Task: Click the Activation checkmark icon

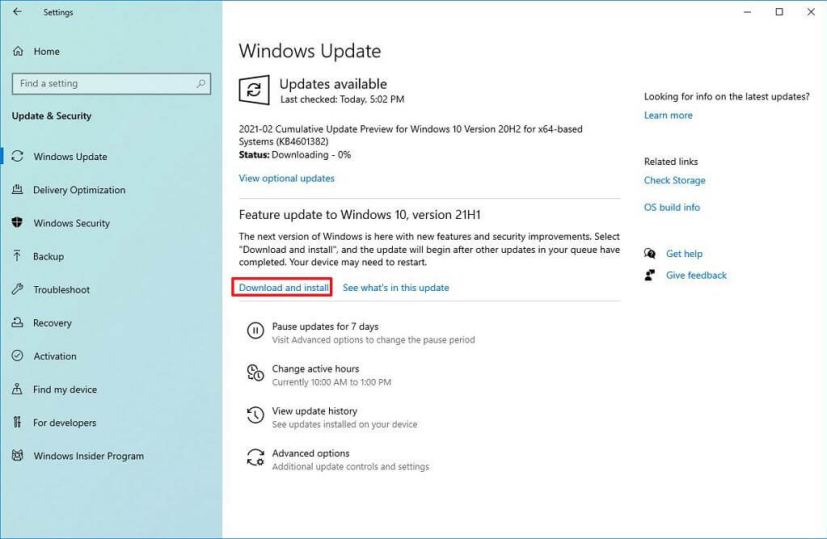Action: (17, 355)
